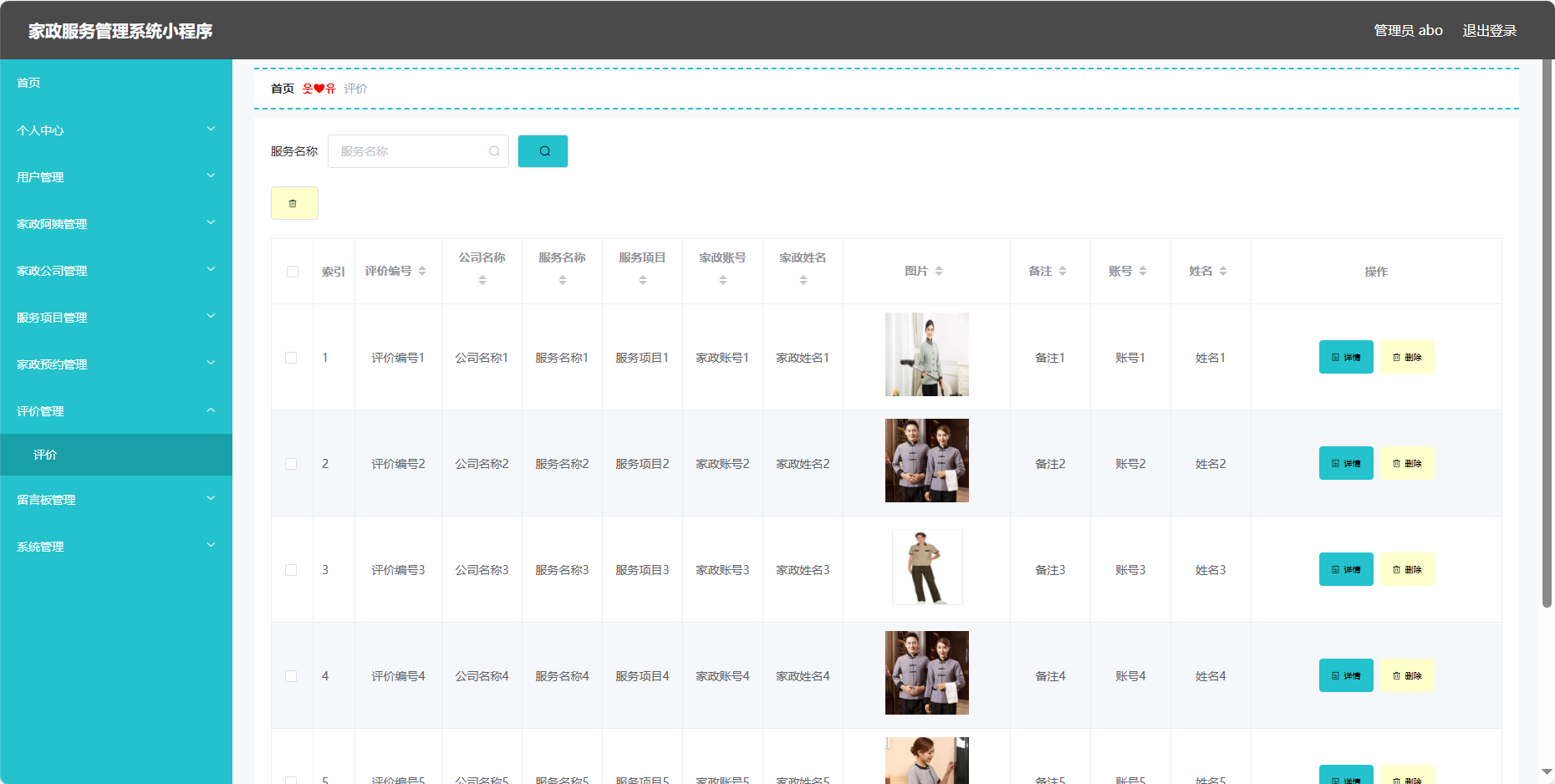Viewport: 1555px width, 784px height.
Task: Expand the 家政预约管理 sidebar menu
Action: click(116, 364)
